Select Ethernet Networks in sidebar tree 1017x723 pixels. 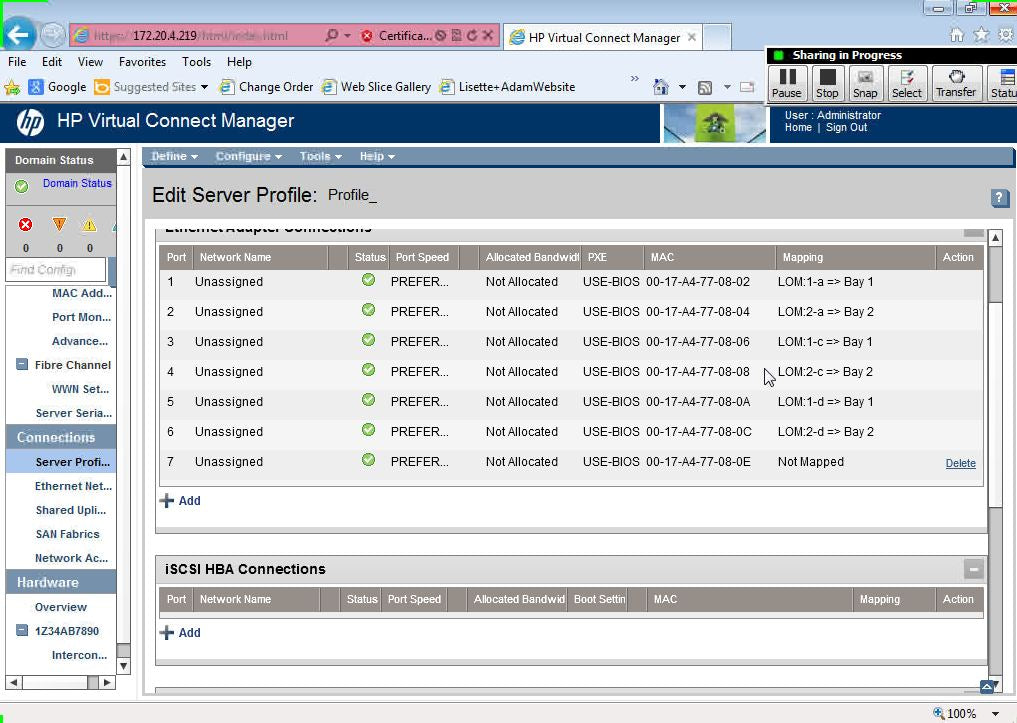pyautogui.click(x=73, y=486)
